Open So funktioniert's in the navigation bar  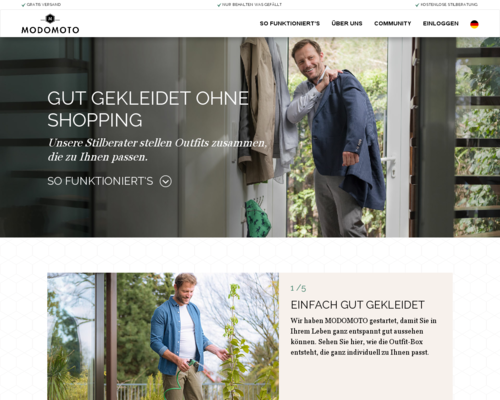[x=290, y=23]
